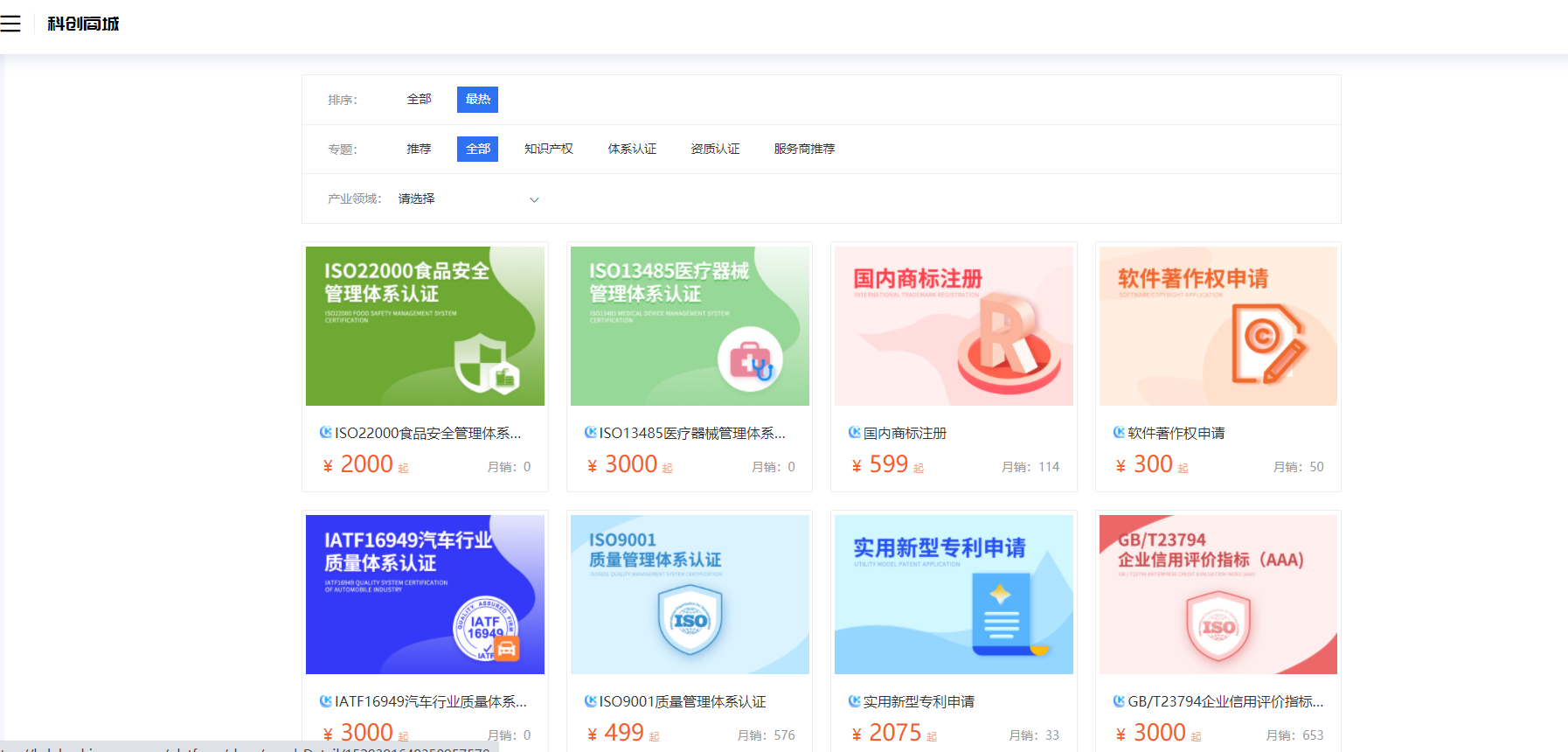Click the ¥300 price on 软件著作权申请 card

coord(1152,464)
